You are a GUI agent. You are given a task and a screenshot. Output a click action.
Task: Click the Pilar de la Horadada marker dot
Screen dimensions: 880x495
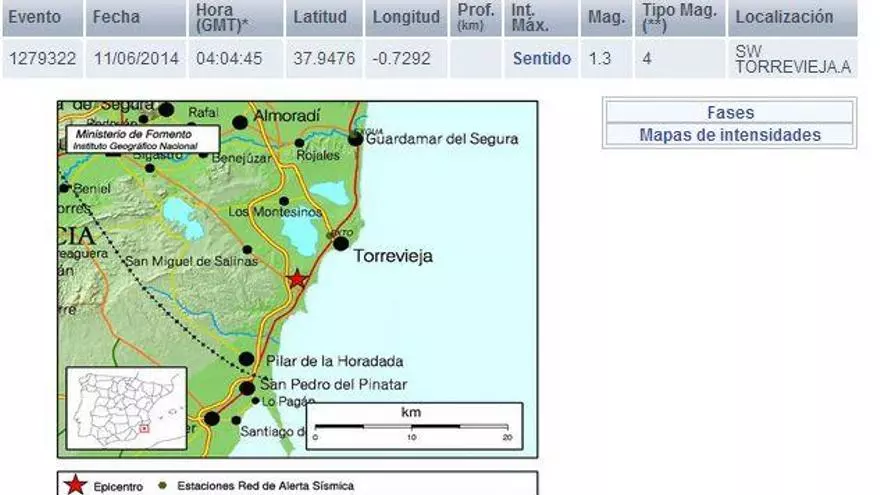pyautogui.click(x=247, y=359)
